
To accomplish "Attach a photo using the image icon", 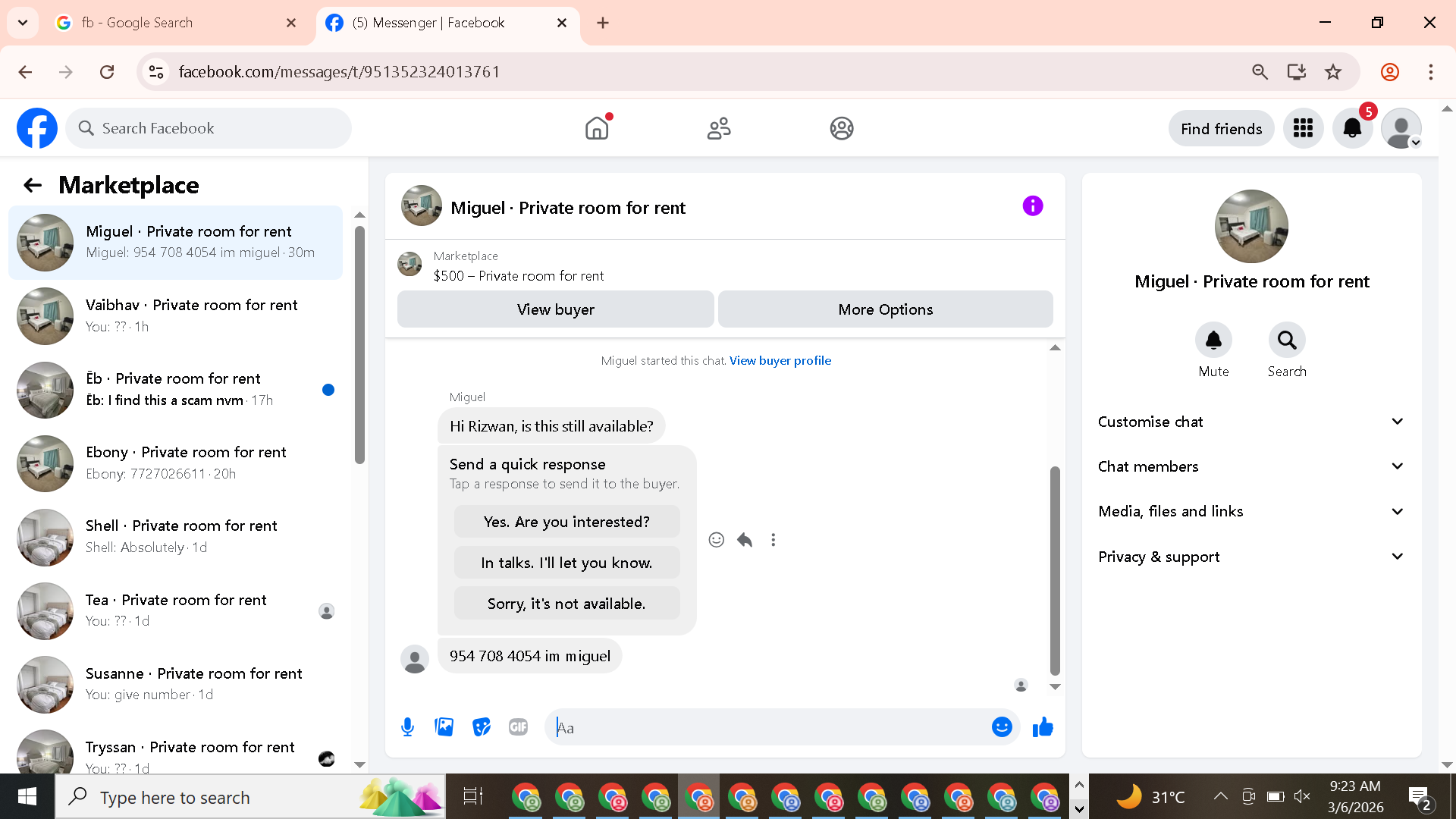I will 444,727.
